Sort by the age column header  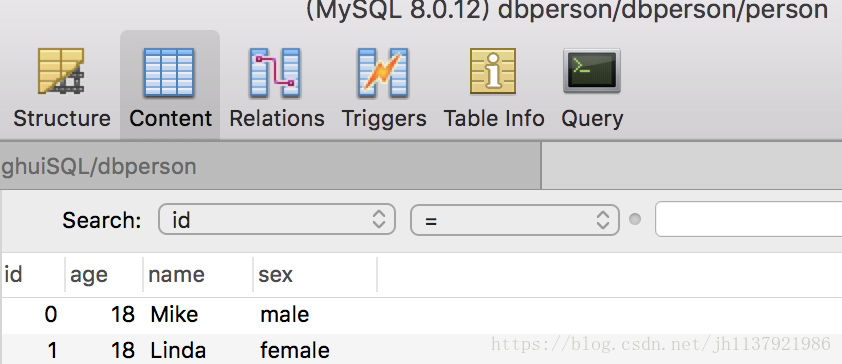click(x=104, y=275)
